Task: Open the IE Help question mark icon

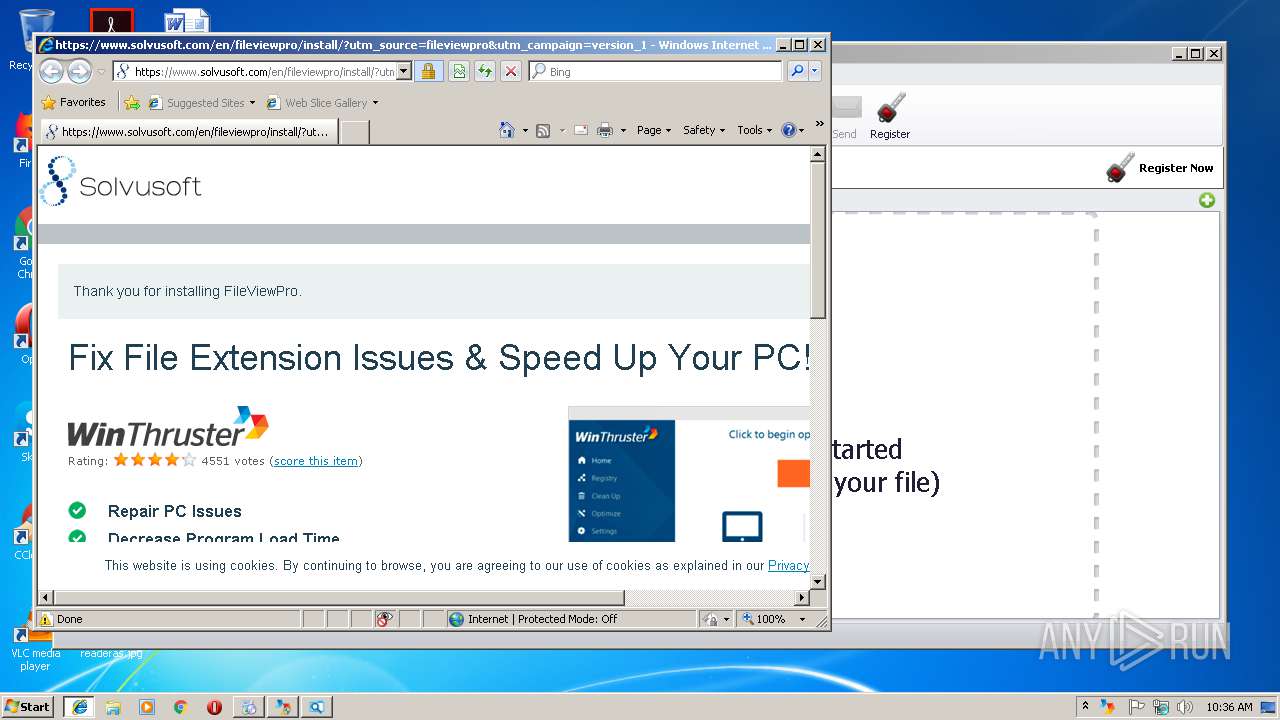Action: point(788,130)
